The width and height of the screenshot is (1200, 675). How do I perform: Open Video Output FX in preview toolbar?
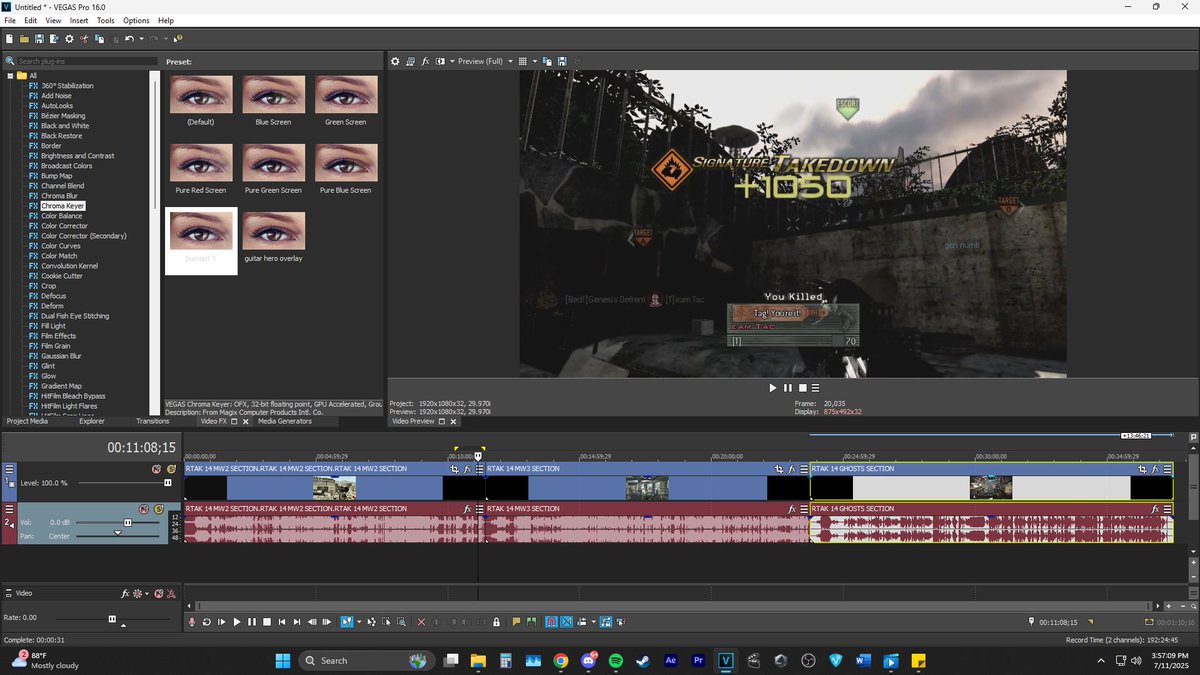[426, 61]
